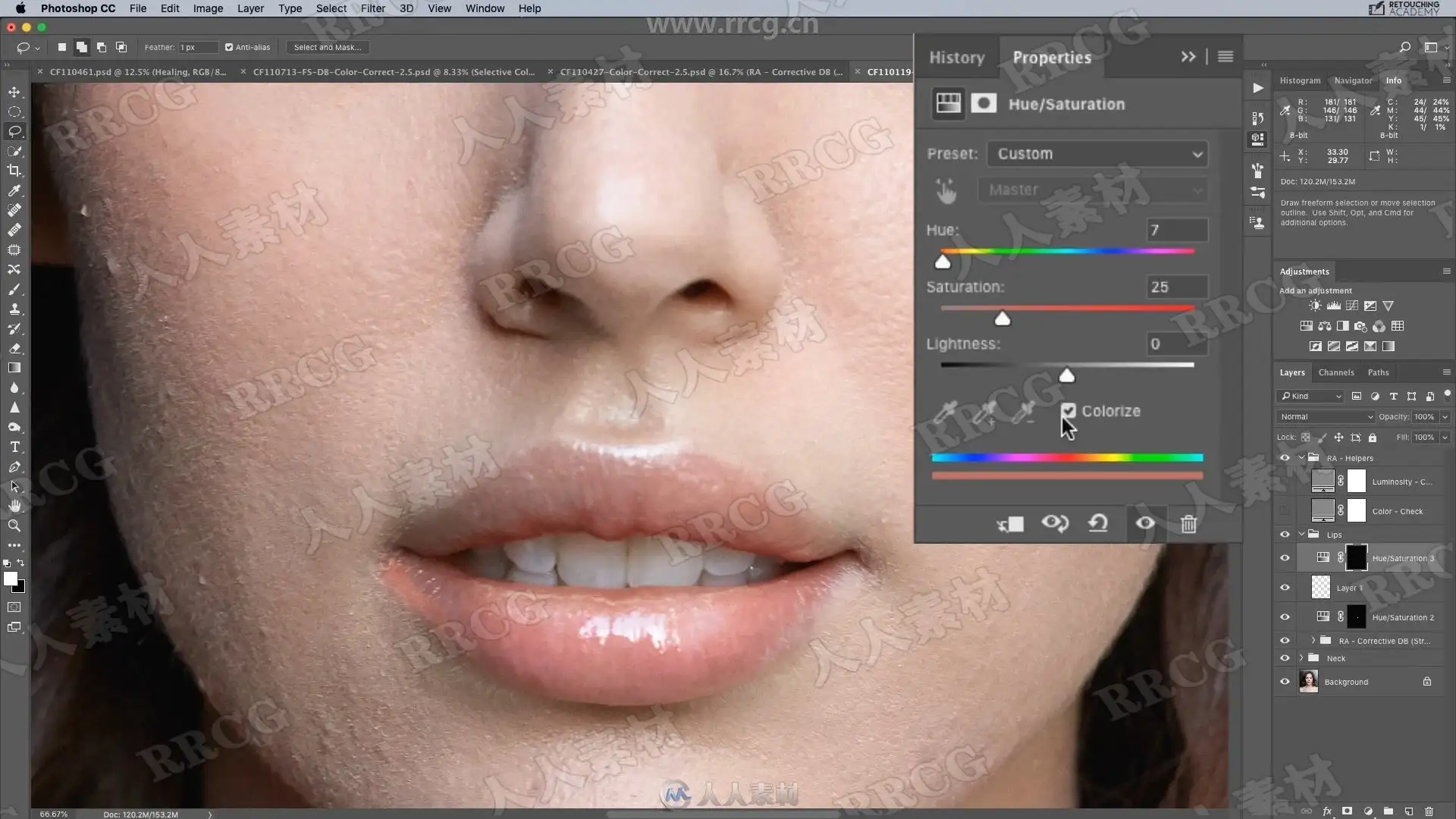The width and height of the screenshot is (1456, 819).
Task: Hide the Background layer
Action: pos(1285,682)
